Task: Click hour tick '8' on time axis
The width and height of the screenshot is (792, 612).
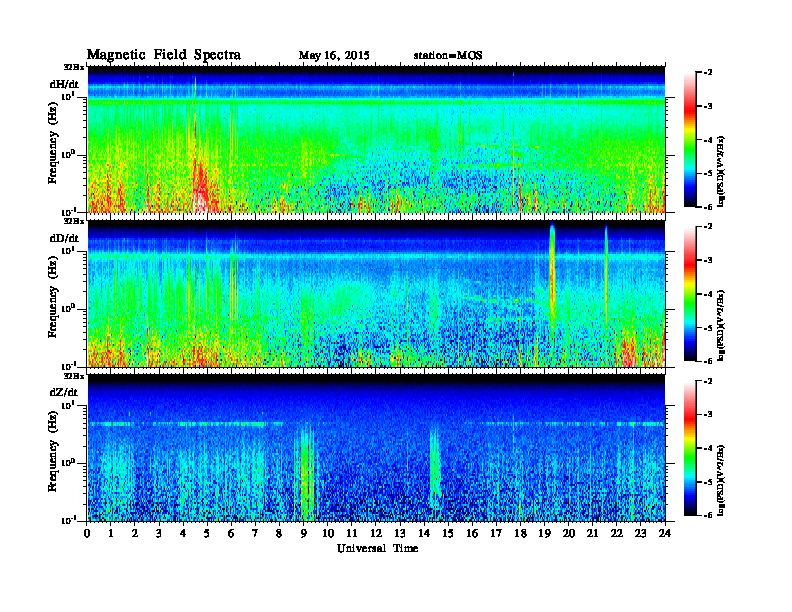Action: (279, 534)
